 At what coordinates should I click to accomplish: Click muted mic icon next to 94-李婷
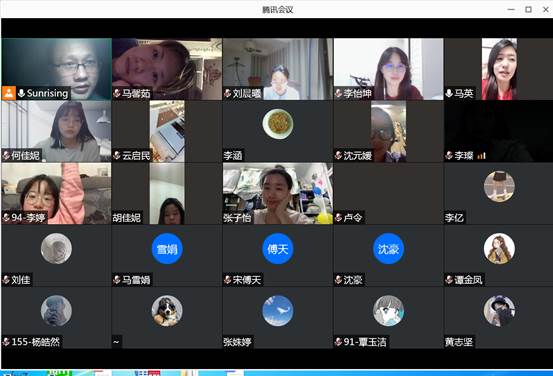tap(6, 217)
